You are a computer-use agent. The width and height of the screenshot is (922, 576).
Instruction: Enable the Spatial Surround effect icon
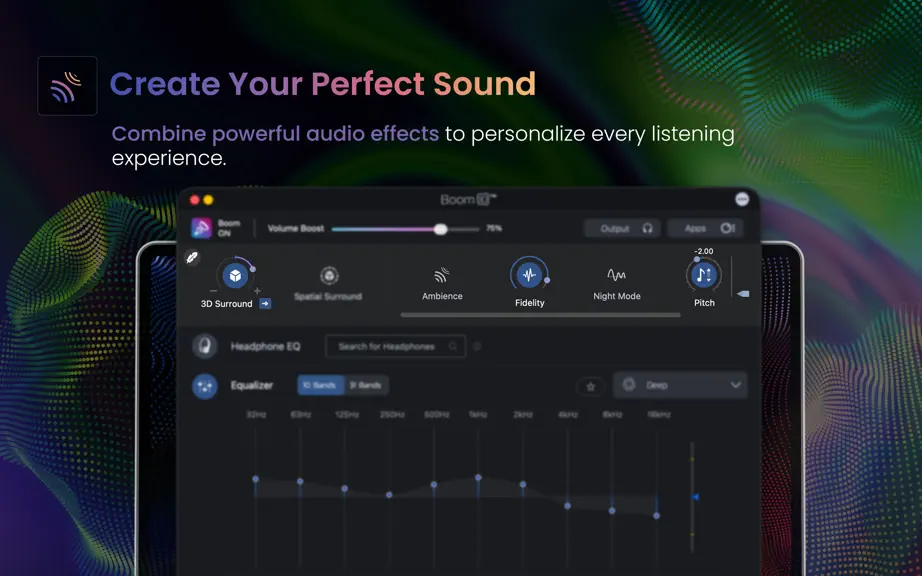[329, 275]
